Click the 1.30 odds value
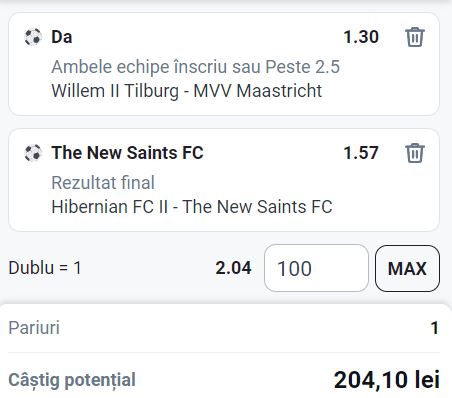Screen dimensions: 452x398 361,37
